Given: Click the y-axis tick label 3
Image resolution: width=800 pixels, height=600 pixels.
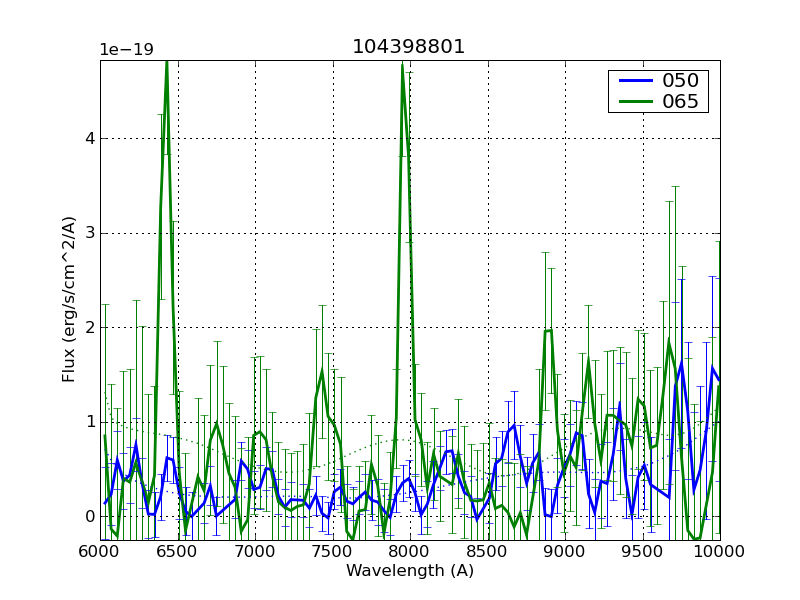Looking at the screenshot, I should 89,233.
